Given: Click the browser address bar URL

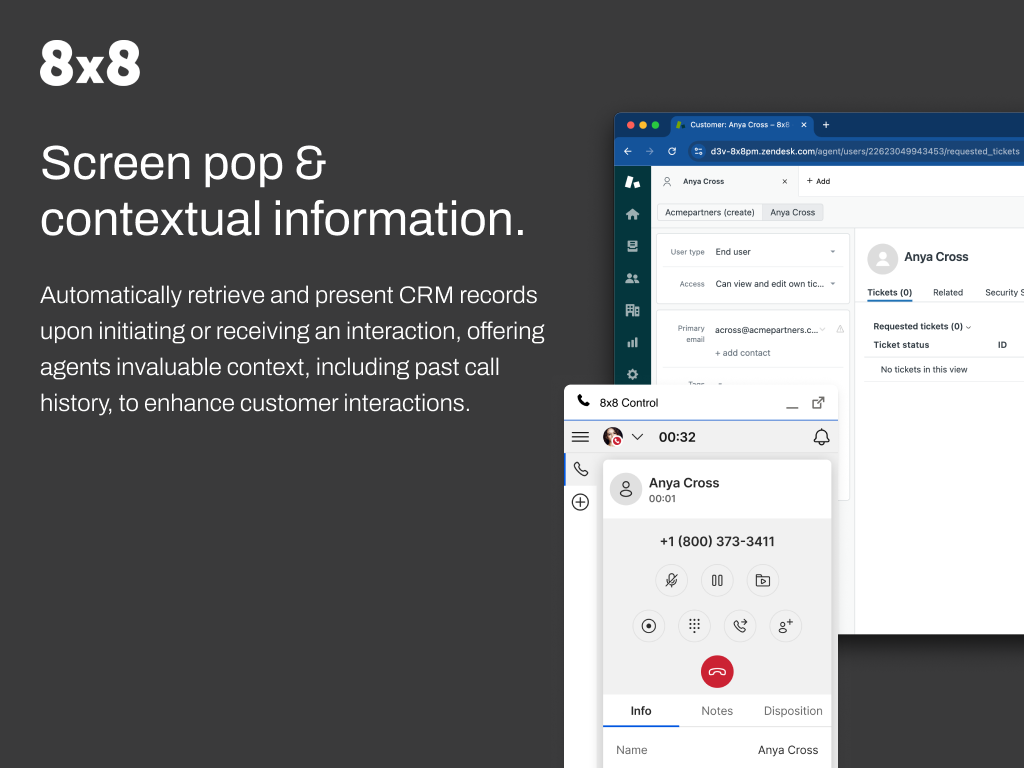Looking at the screenshot, I should pos(865,151).
